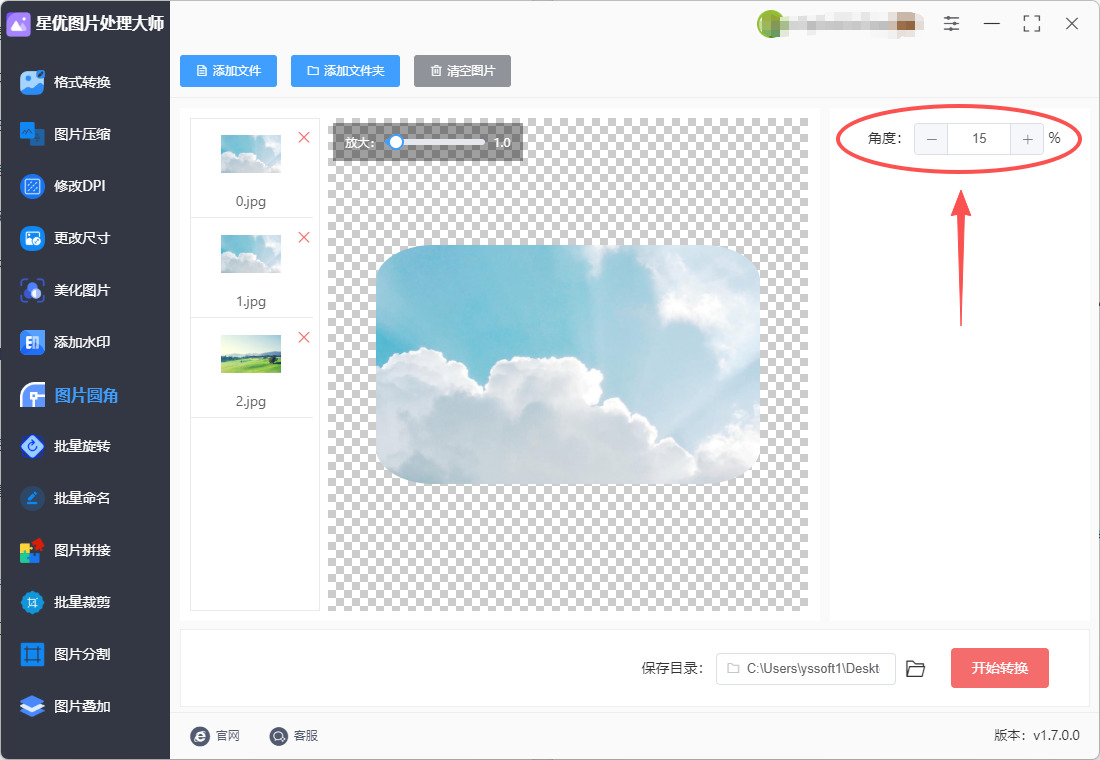This screenshot has height=760, width=1100.
Task: Open the 添加水印 watermark tool
Action: point(66,342)
